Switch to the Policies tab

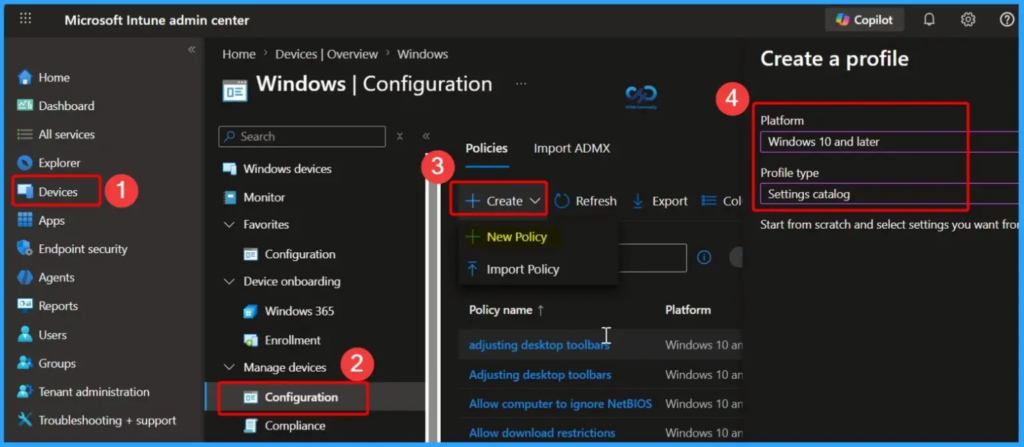pos(487,148)
